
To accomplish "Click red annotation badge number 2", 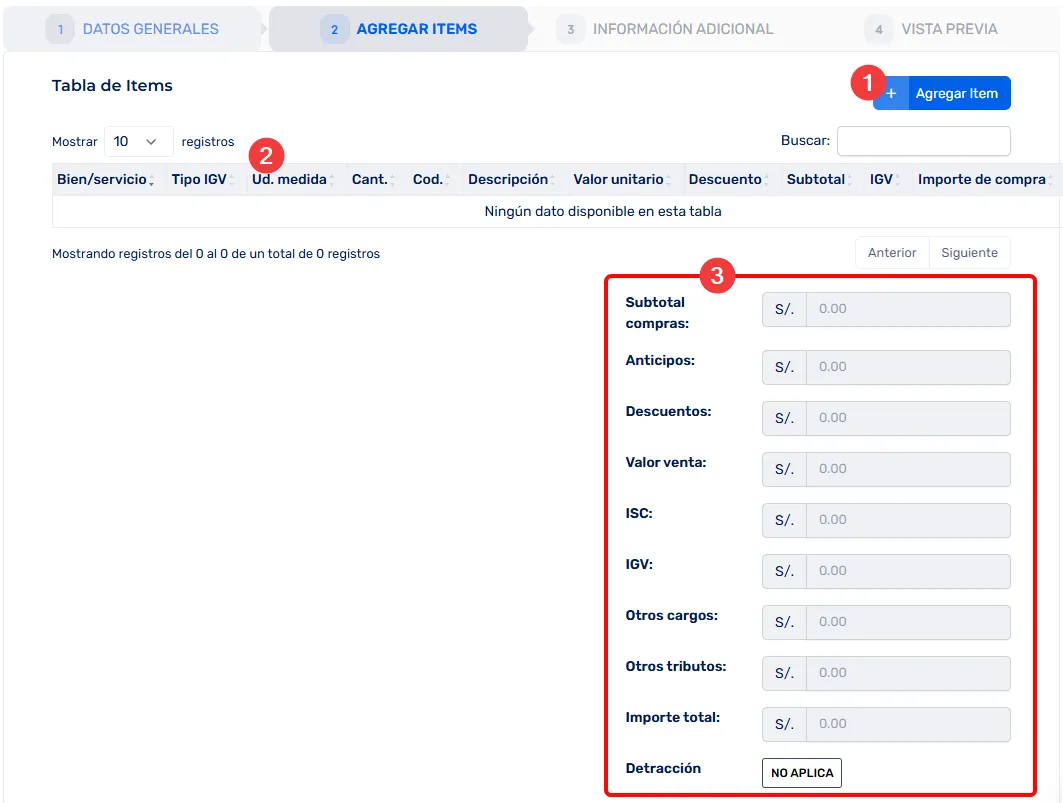I will click(266, 156).
